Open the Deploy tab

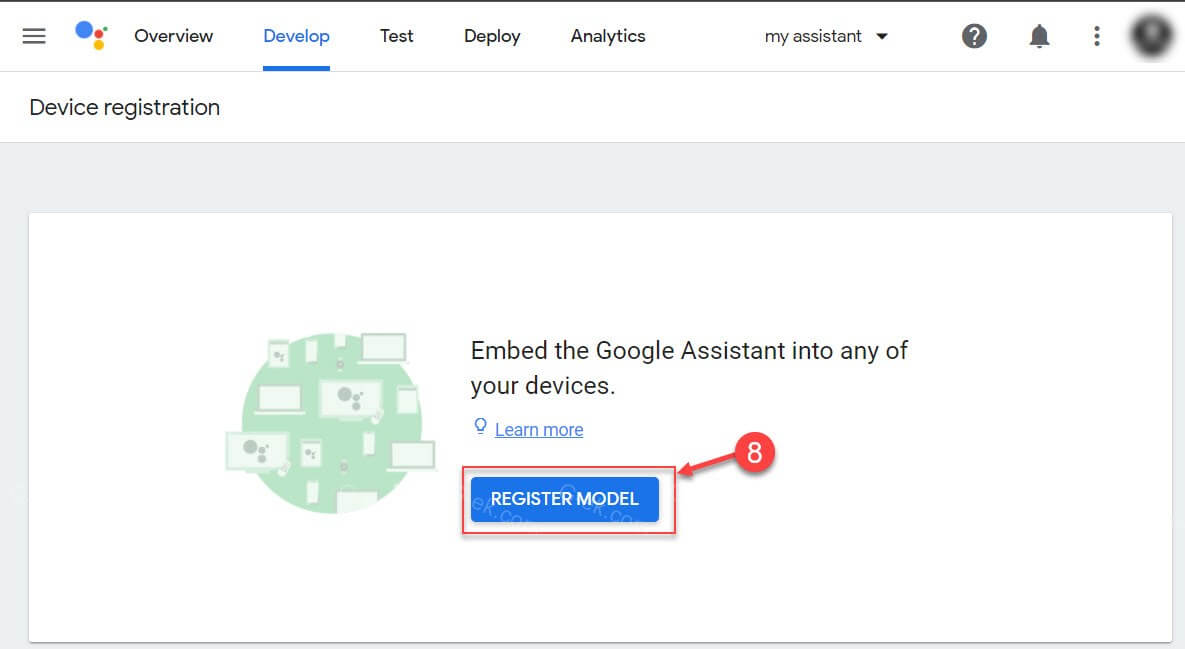click(x=491, y=36)
